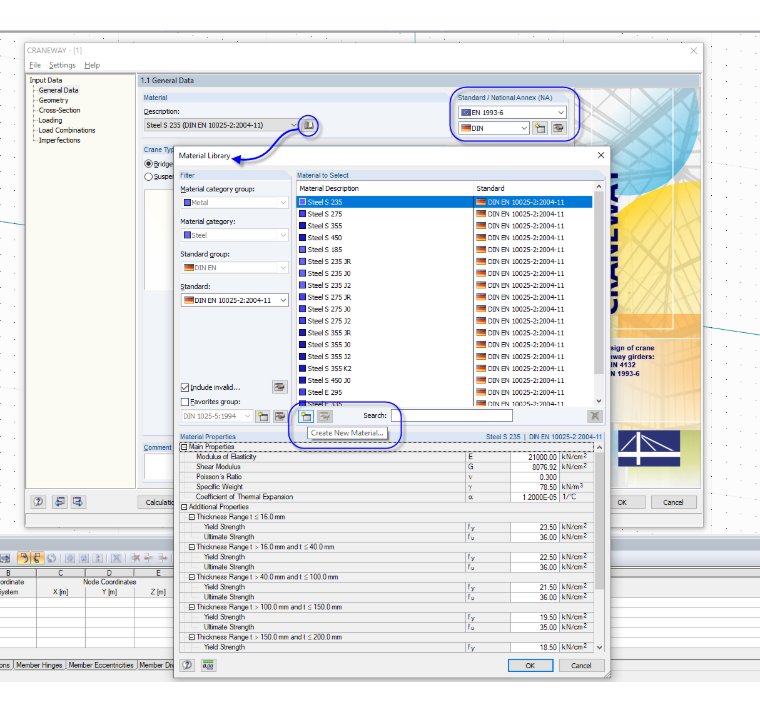Click the grayed circular refresh toolbar icon
This screenshot has height=712, width=760.
click(x=51, y=558)
